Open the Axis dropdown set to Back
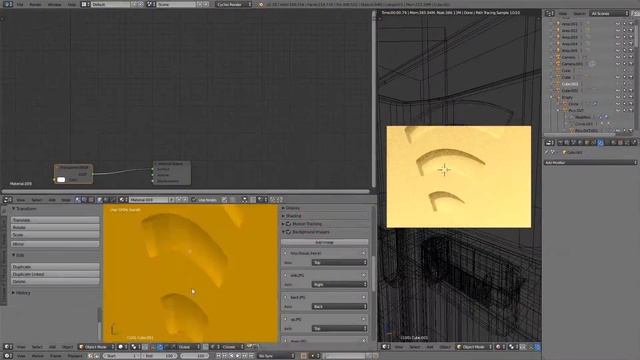 coord(339,307)
